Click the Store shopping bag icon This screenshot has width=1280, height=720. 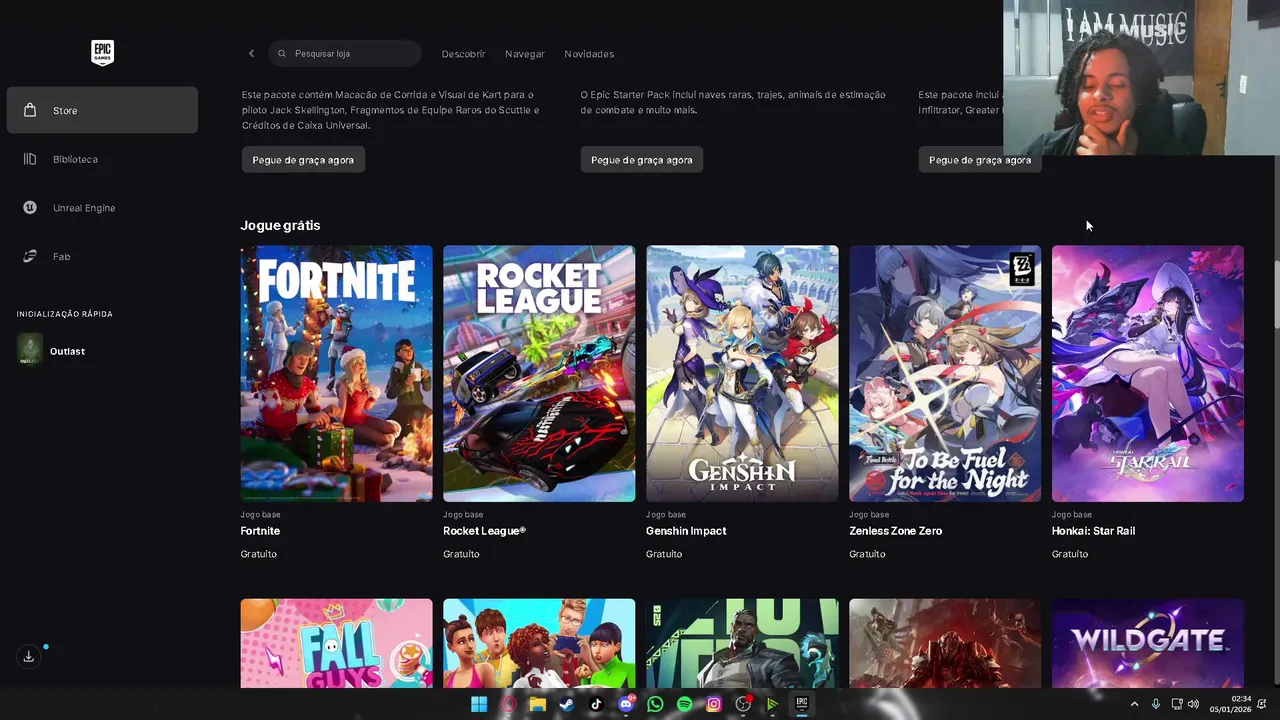click(x=30, y=110)
